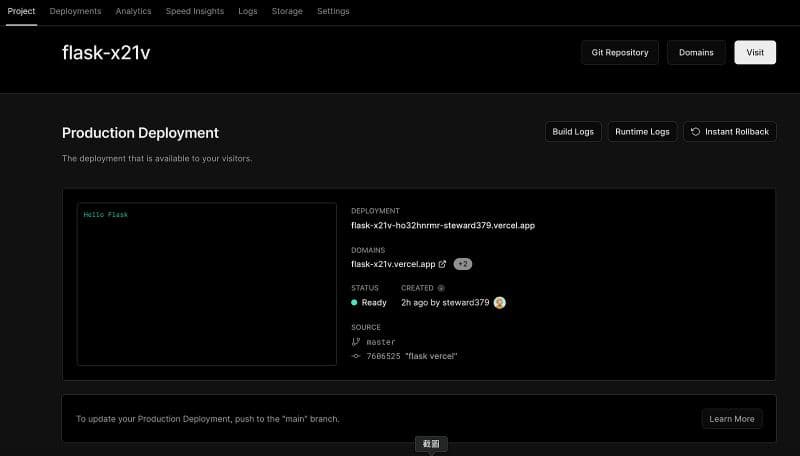Open the Storage tab
This screenshot has height=456, width=800.
[x=287, y=11]
